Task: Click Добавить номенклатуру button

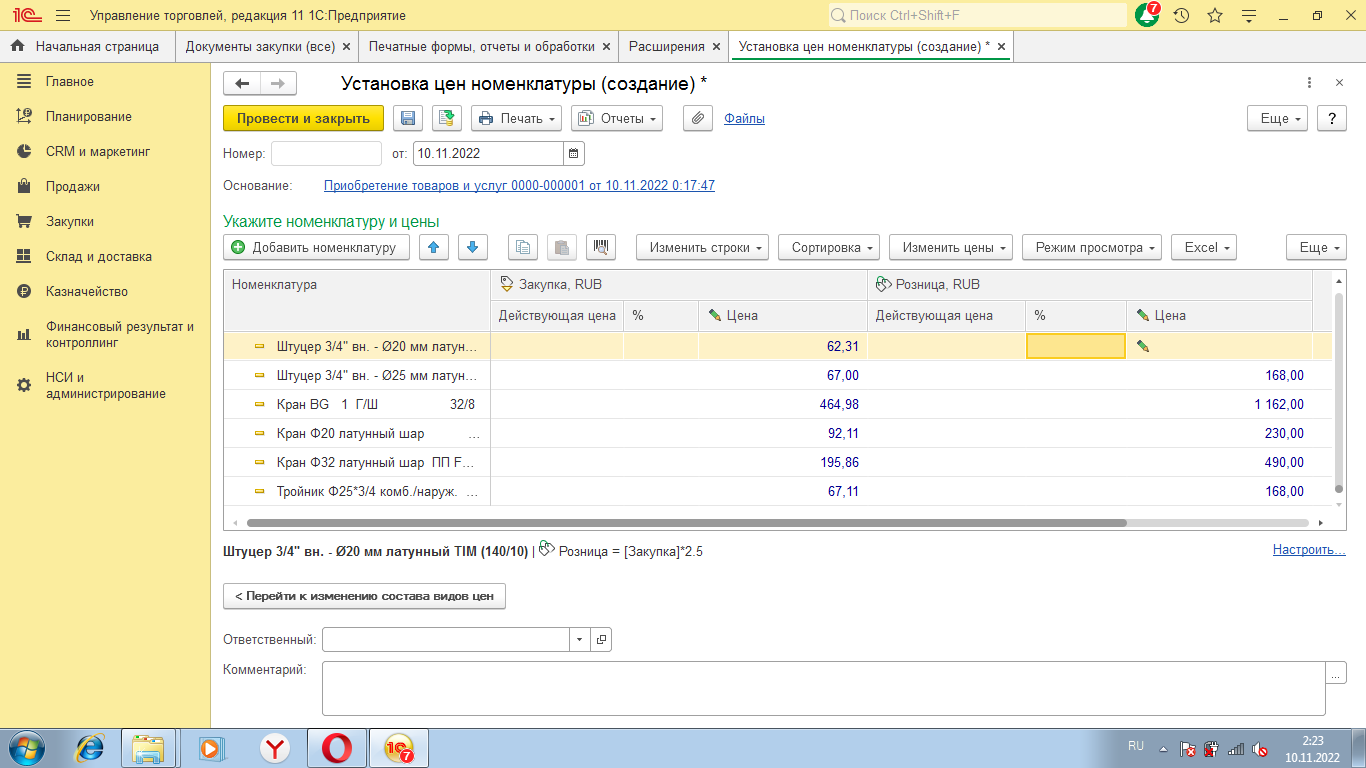Action: click(x=316, y=247)
